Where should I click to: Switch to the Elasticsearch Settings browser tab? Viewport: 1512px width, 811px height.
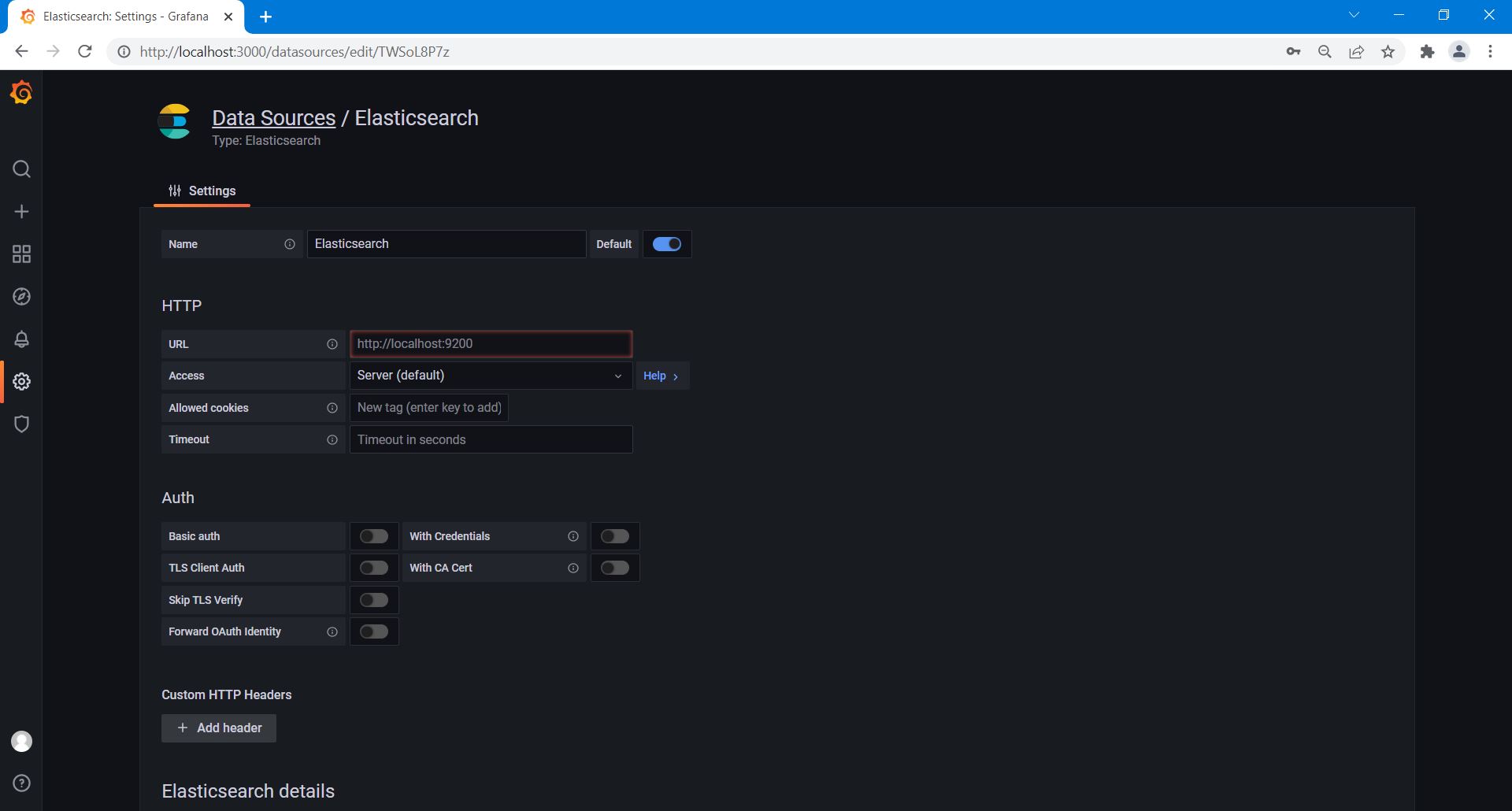tap(126, 17)
